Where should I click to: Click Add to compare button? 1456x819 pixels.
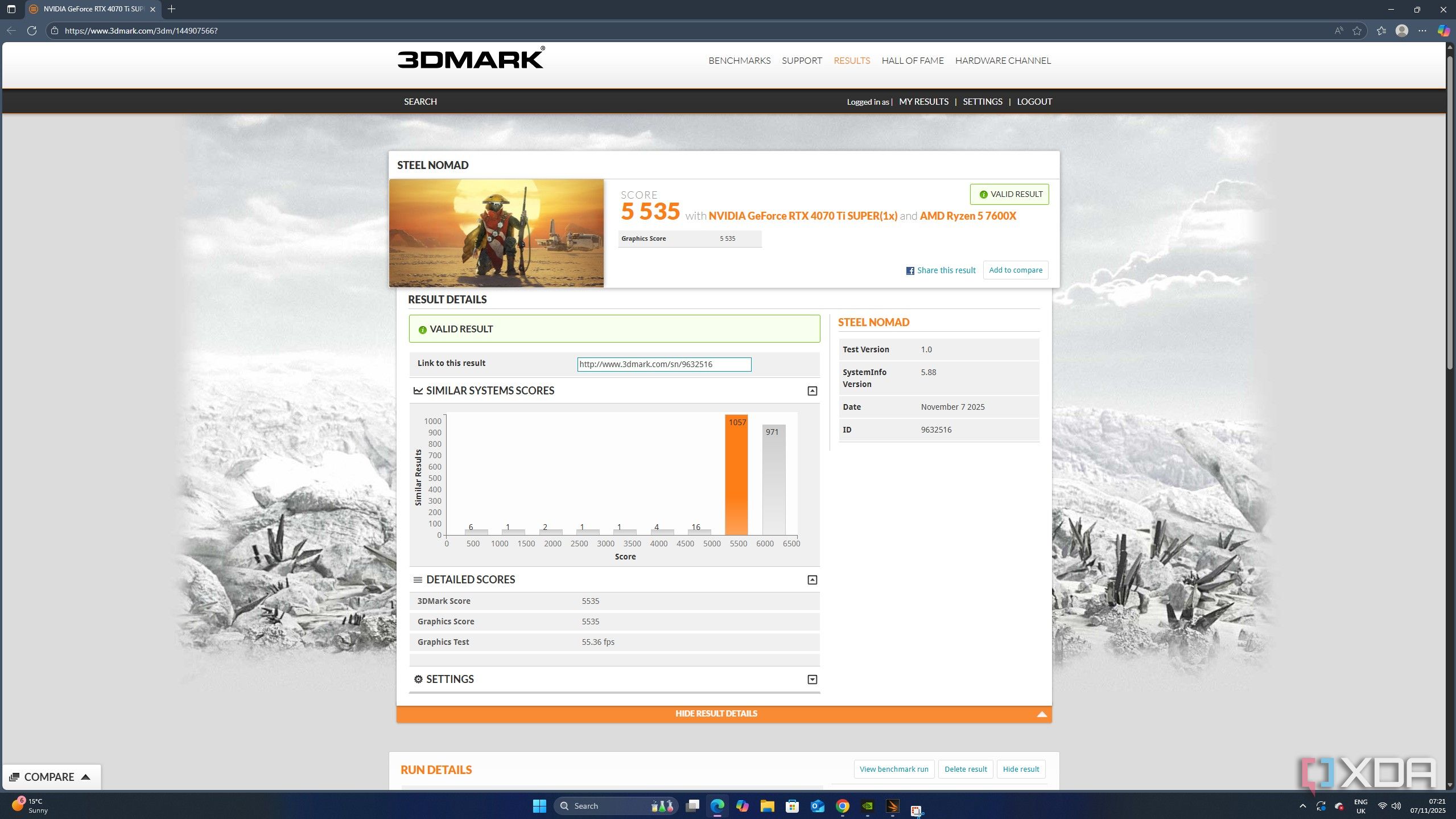[x=1015, y=270]
